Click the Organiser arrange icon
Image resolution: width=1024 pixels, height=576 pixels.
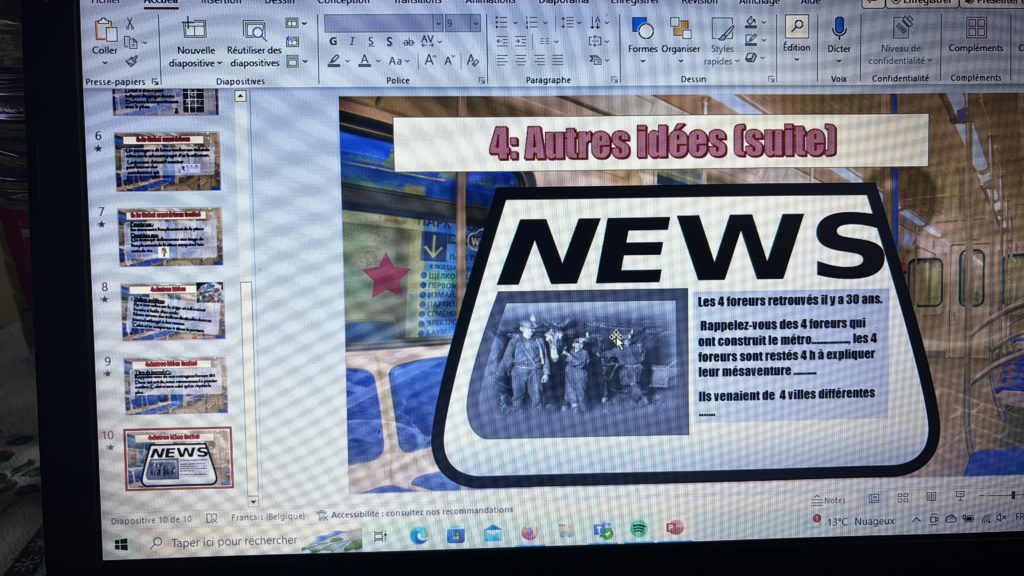681,30
